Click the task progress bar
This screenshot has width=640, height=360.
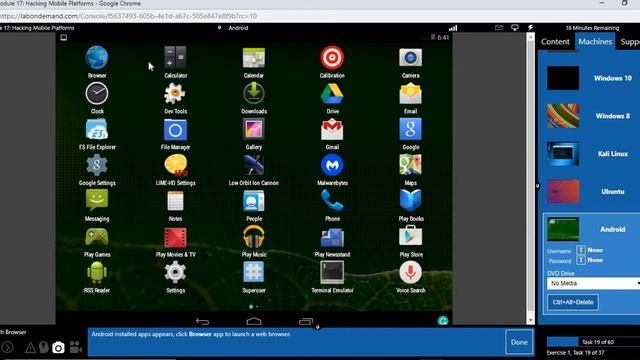[593, 342]
